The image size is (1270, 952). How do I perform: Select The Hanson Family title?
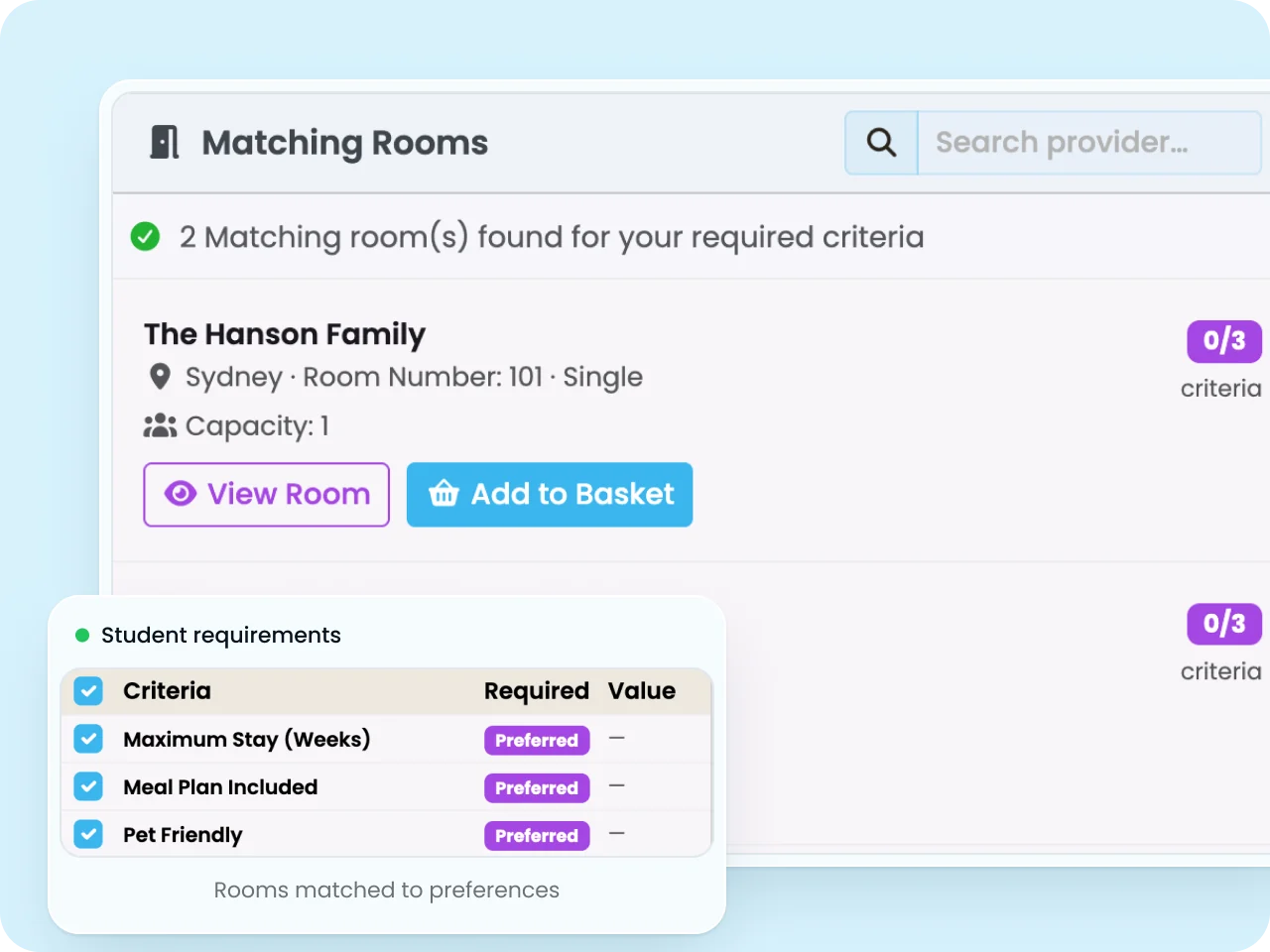pos(285,334)
